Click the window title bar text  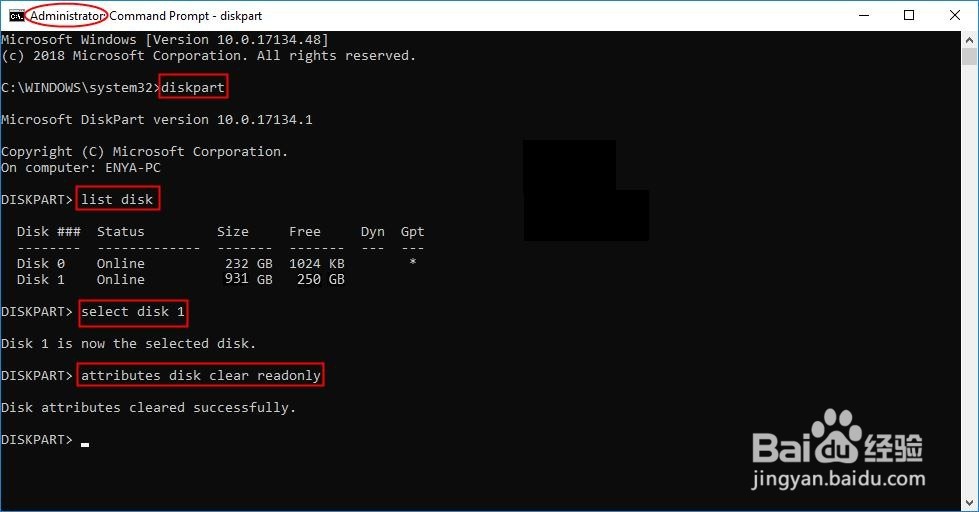pyautogui.click(x=146, y=16)
